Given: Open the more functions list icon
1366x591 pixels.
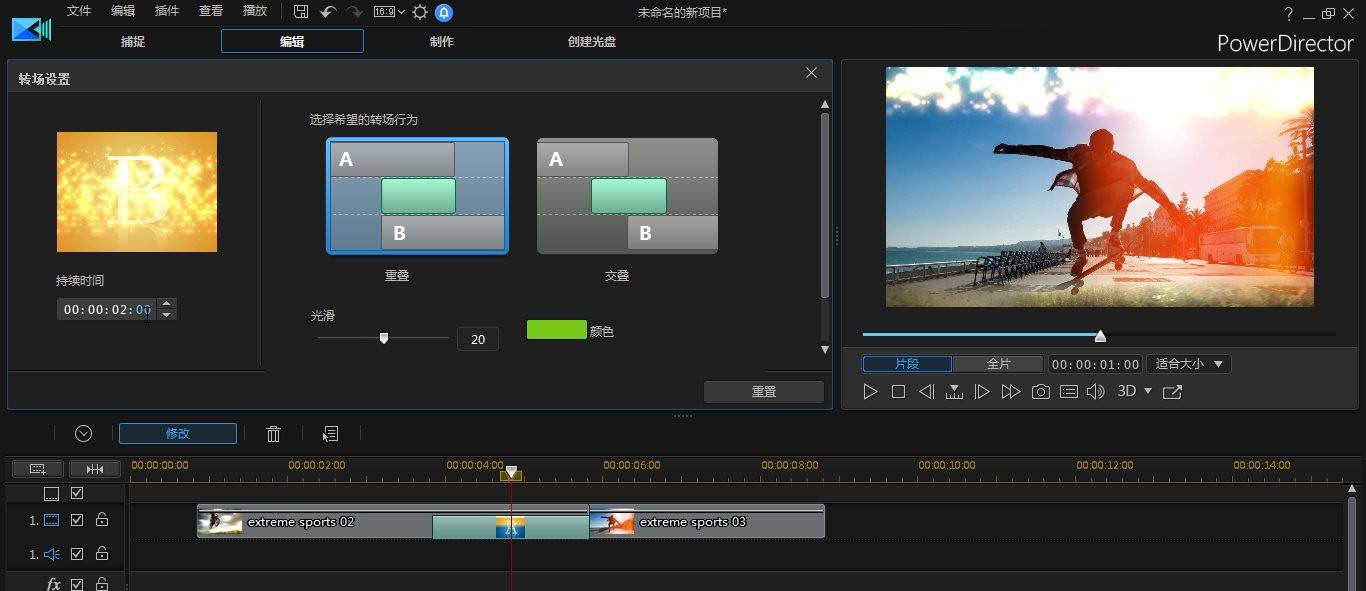Looking at the screenshot, I should point(330,433).
